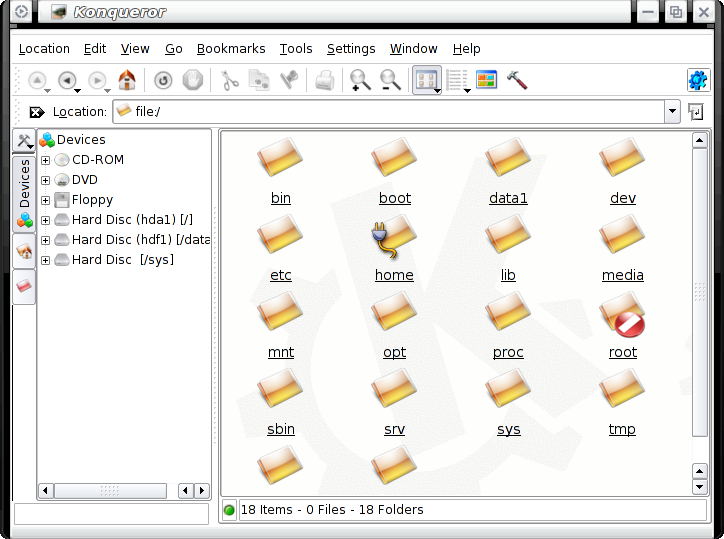Select the Devices root tree item
This screenshot has width=724, height=539.
coord(72,139)
